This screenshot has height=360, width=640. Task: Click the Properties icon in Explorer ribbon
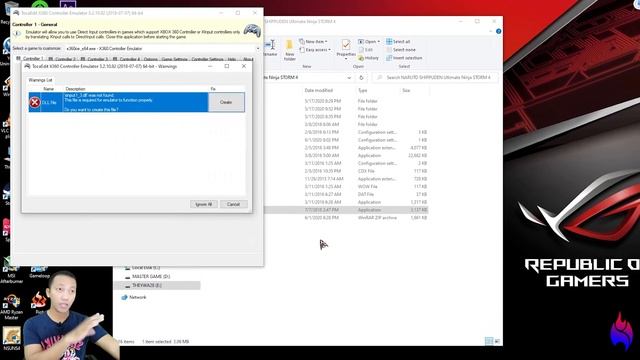tap(346, 45)
